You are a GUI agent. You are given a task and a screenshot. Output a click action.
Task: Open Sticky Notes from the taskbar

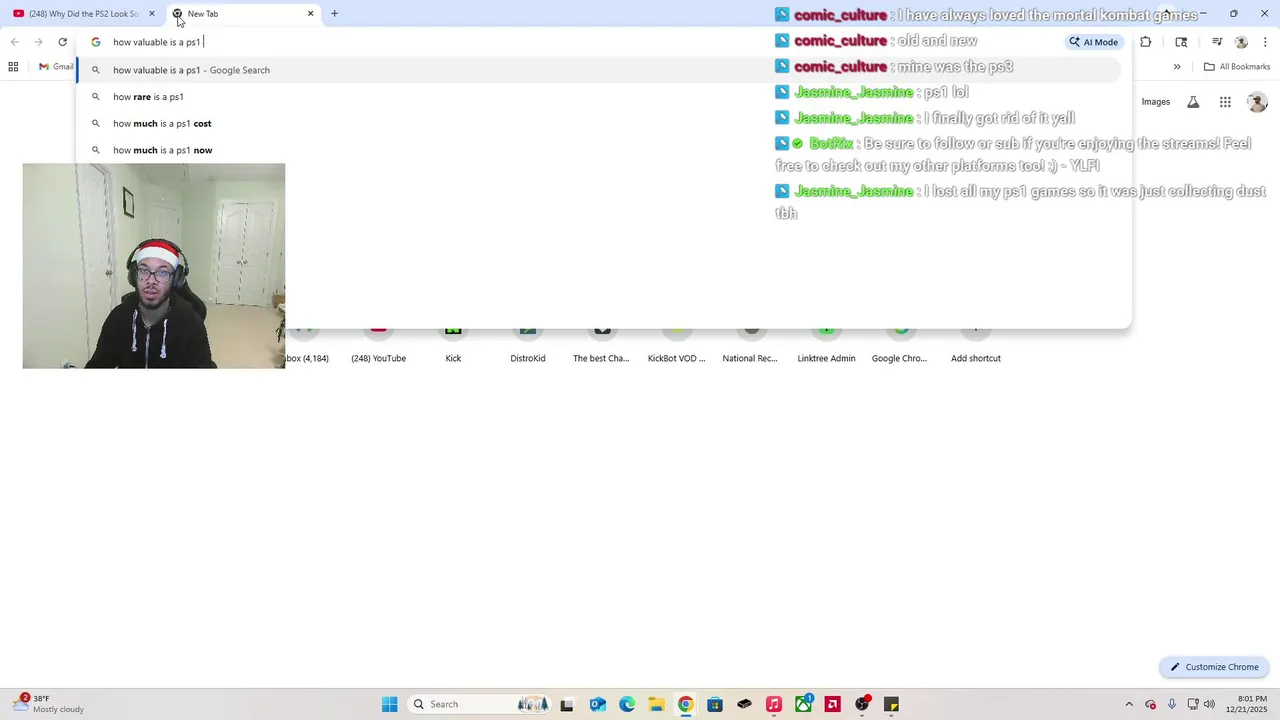(x=892, y=704)
